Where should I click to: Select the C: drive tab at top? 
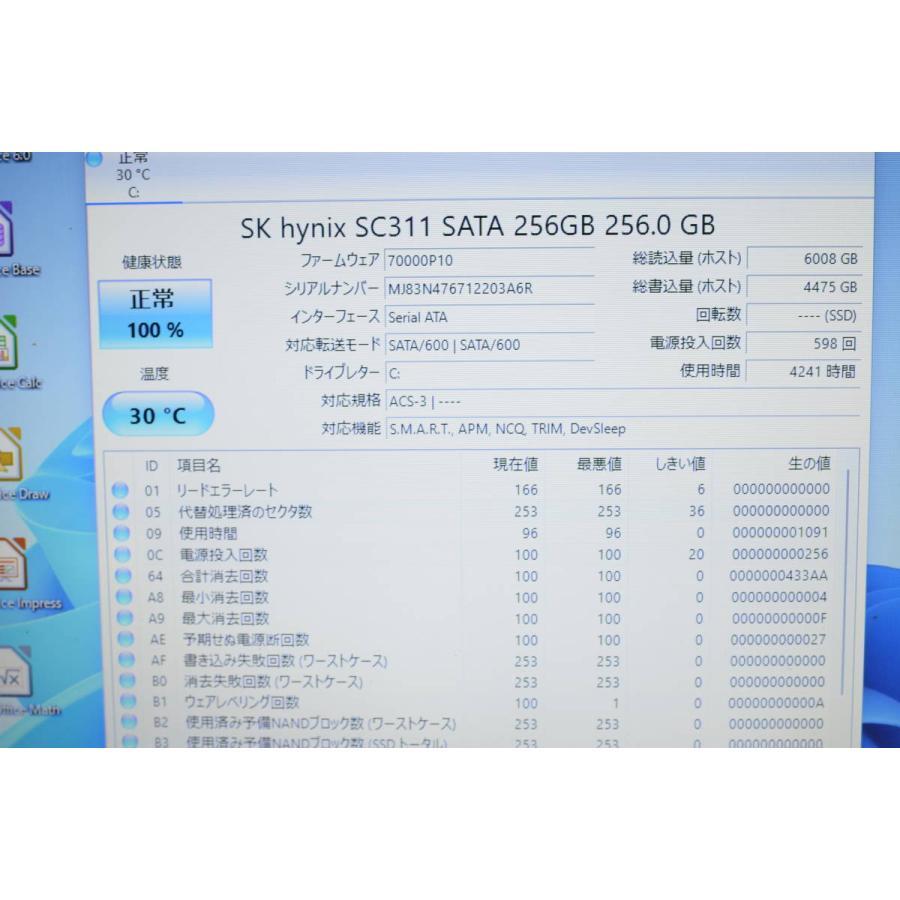(131, 175)
